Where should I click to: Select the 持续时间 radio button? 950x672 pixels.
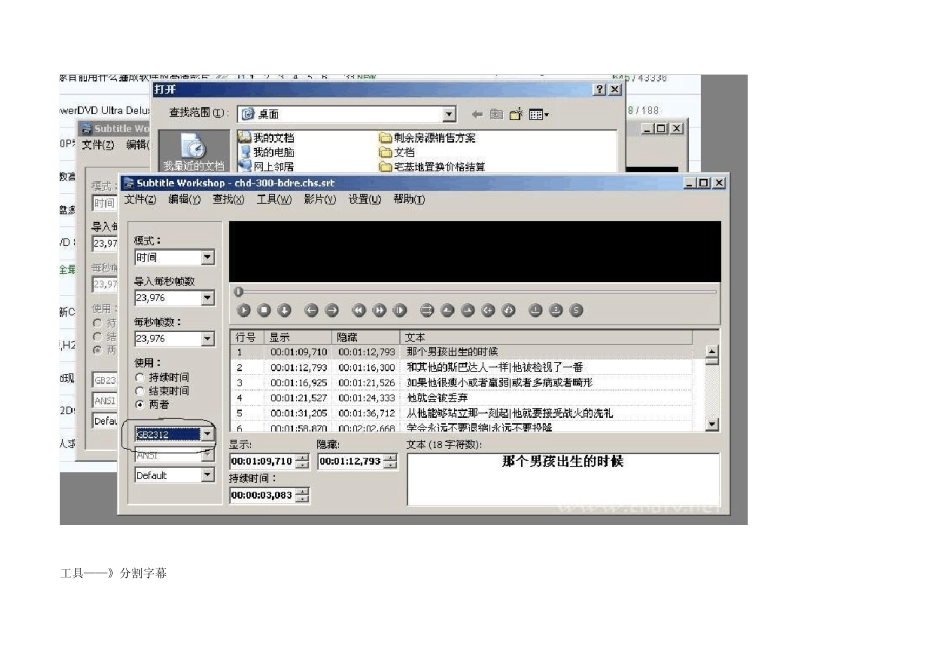[x=140, y=377]
